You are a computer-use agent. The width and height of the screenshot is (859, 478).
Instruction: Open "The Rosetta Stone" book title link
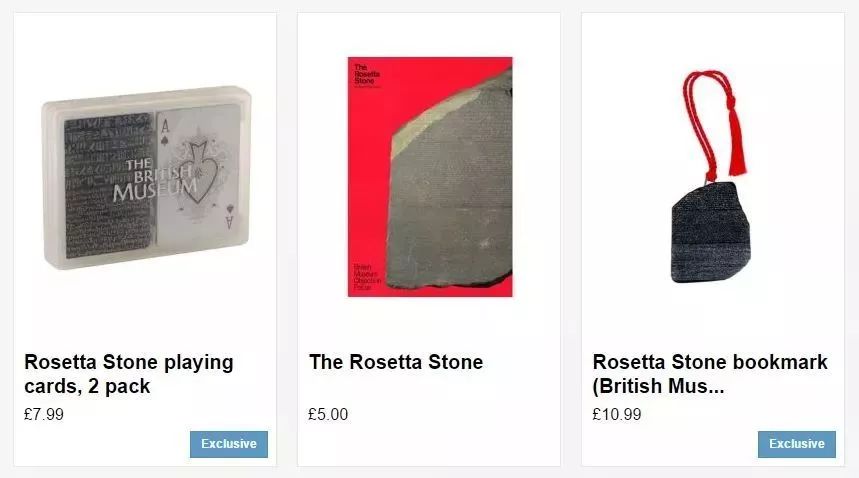(396, 362)
